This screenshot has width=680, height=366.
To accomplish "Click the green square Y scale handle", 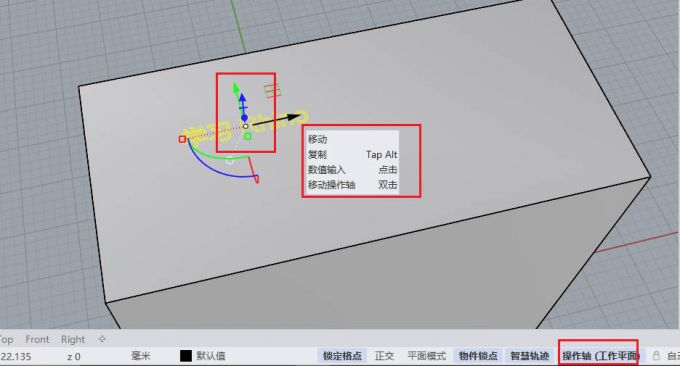I will (248, 136).
